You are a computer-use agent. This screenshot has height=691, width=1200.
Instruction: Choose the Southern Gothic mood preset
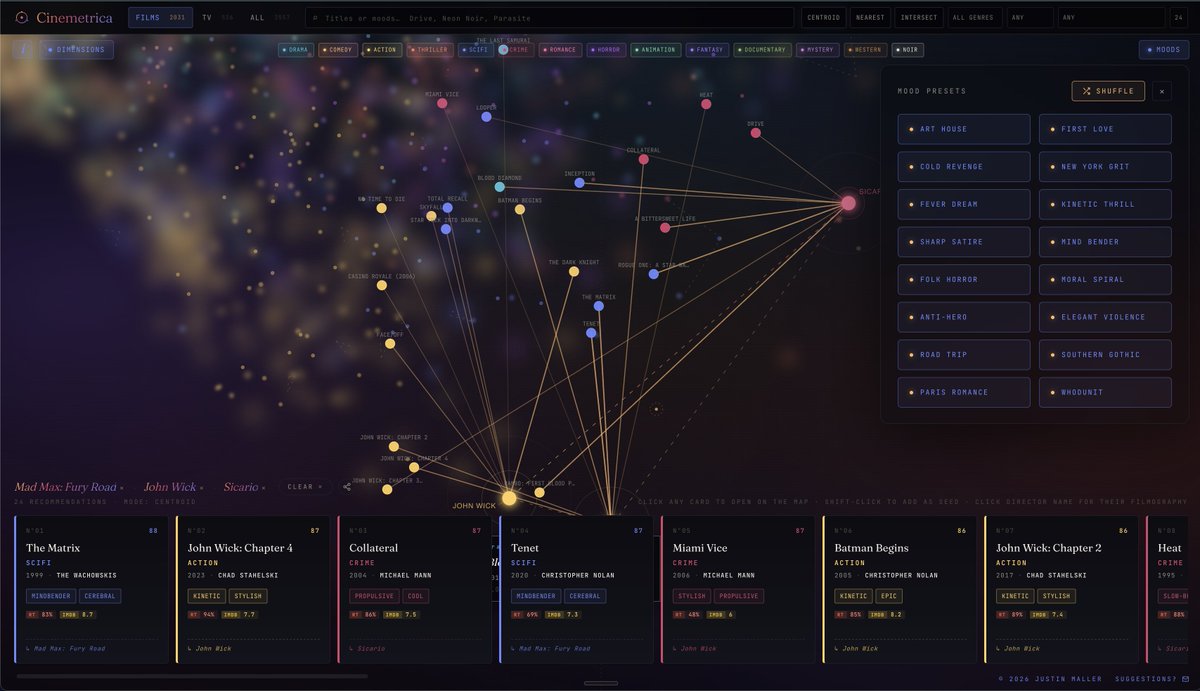click(1105, 354)
